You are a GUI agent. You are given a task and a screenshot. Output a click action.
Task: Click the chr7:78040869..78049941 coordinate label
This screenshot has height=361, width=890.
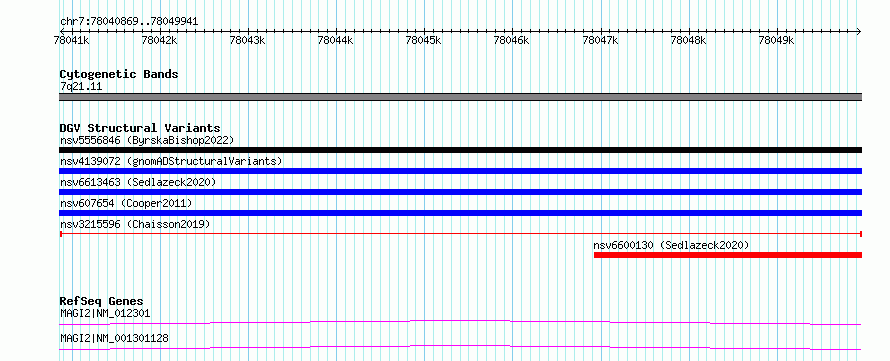(129, 22)
